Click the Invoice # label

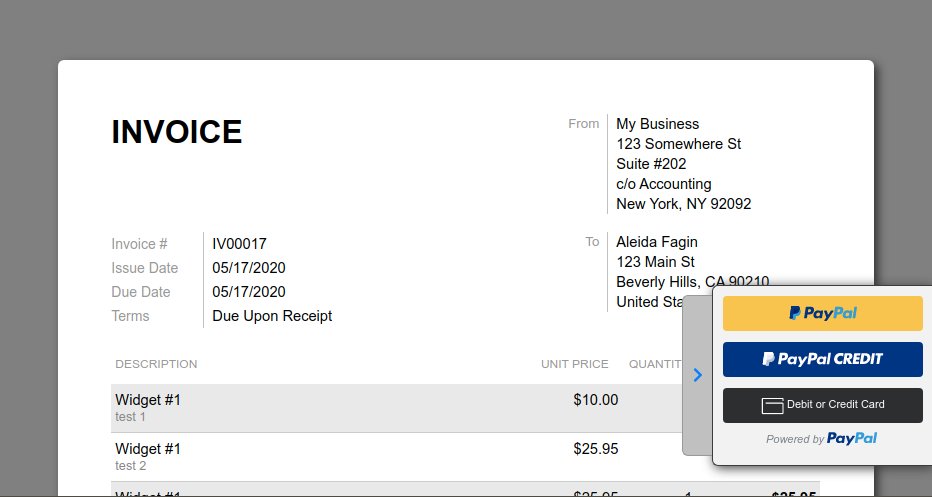click(139, 244)
